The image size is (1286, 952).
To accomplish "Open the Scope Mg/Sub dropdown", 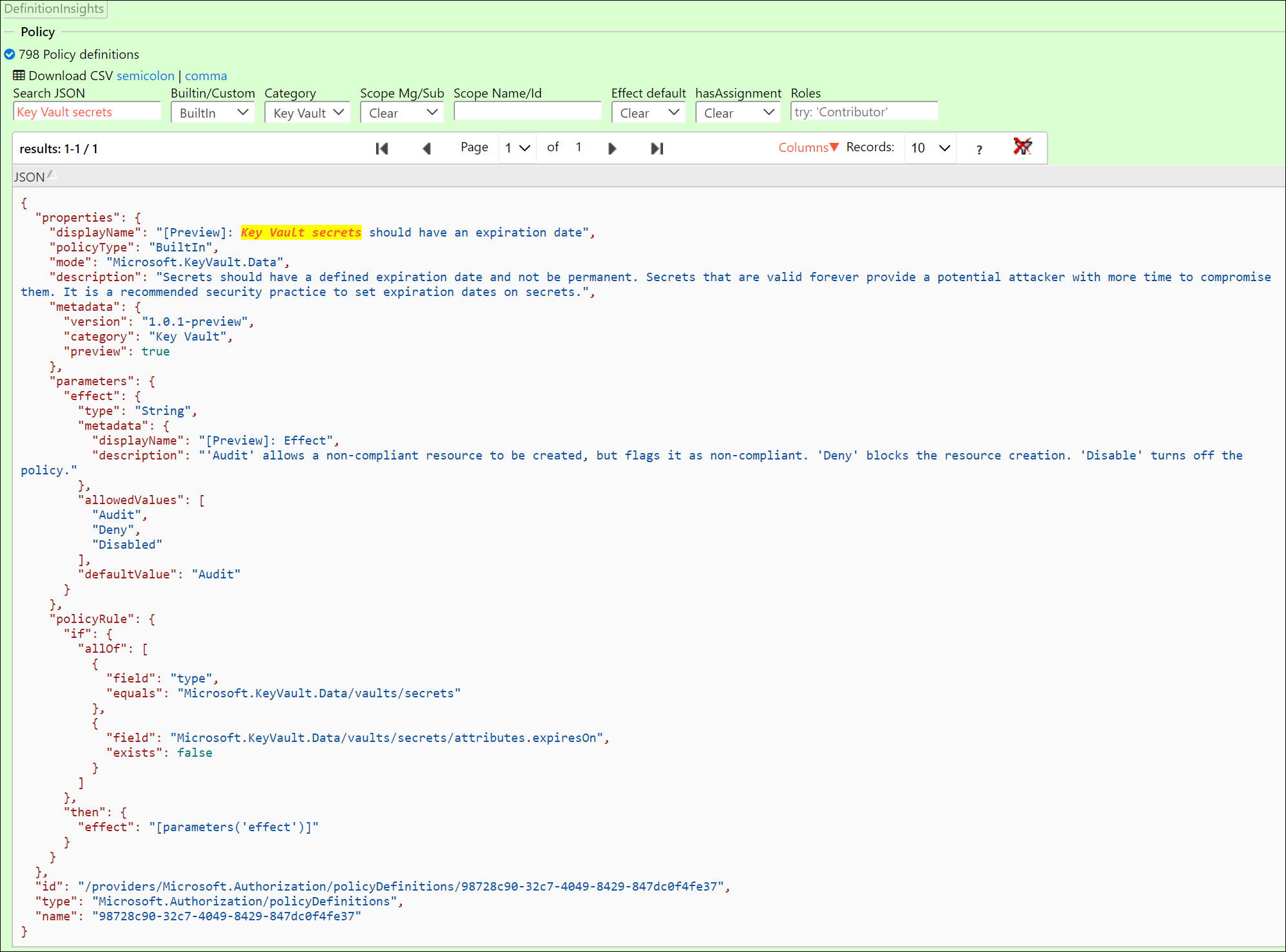I will click(403, 112).
